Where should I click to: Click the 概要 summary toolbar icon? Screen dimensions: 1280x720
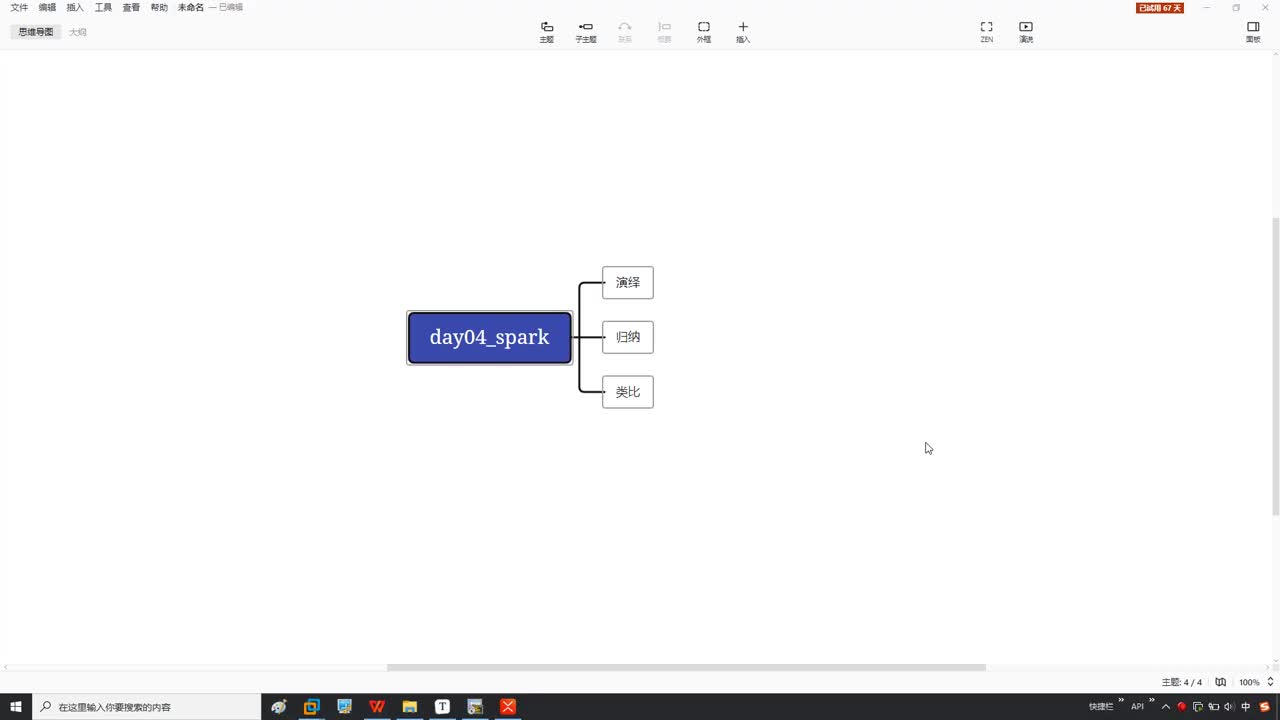pos(664,32)
